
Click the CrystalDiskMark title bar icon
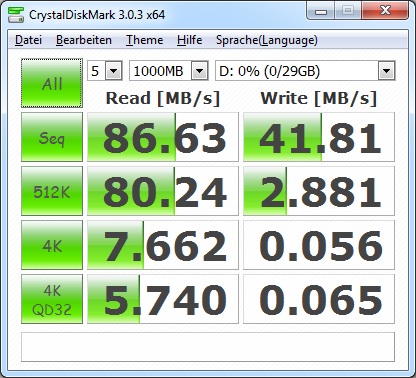click(x=16, y=14)
